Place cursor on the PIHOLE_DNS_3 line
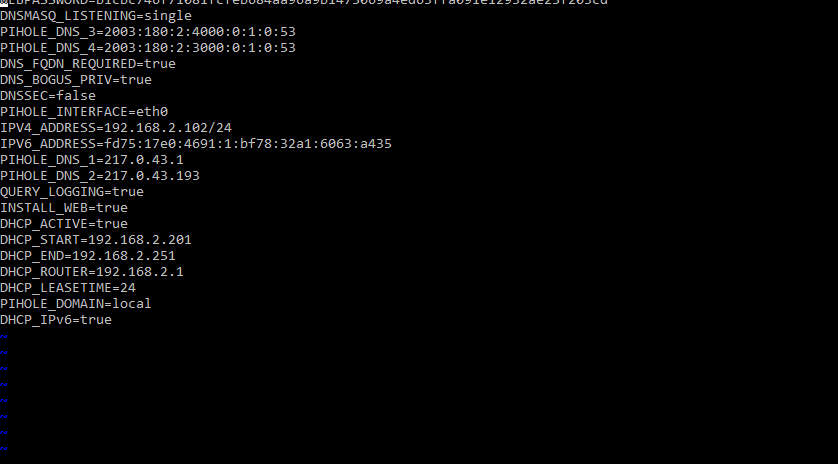 click(147, 32)
